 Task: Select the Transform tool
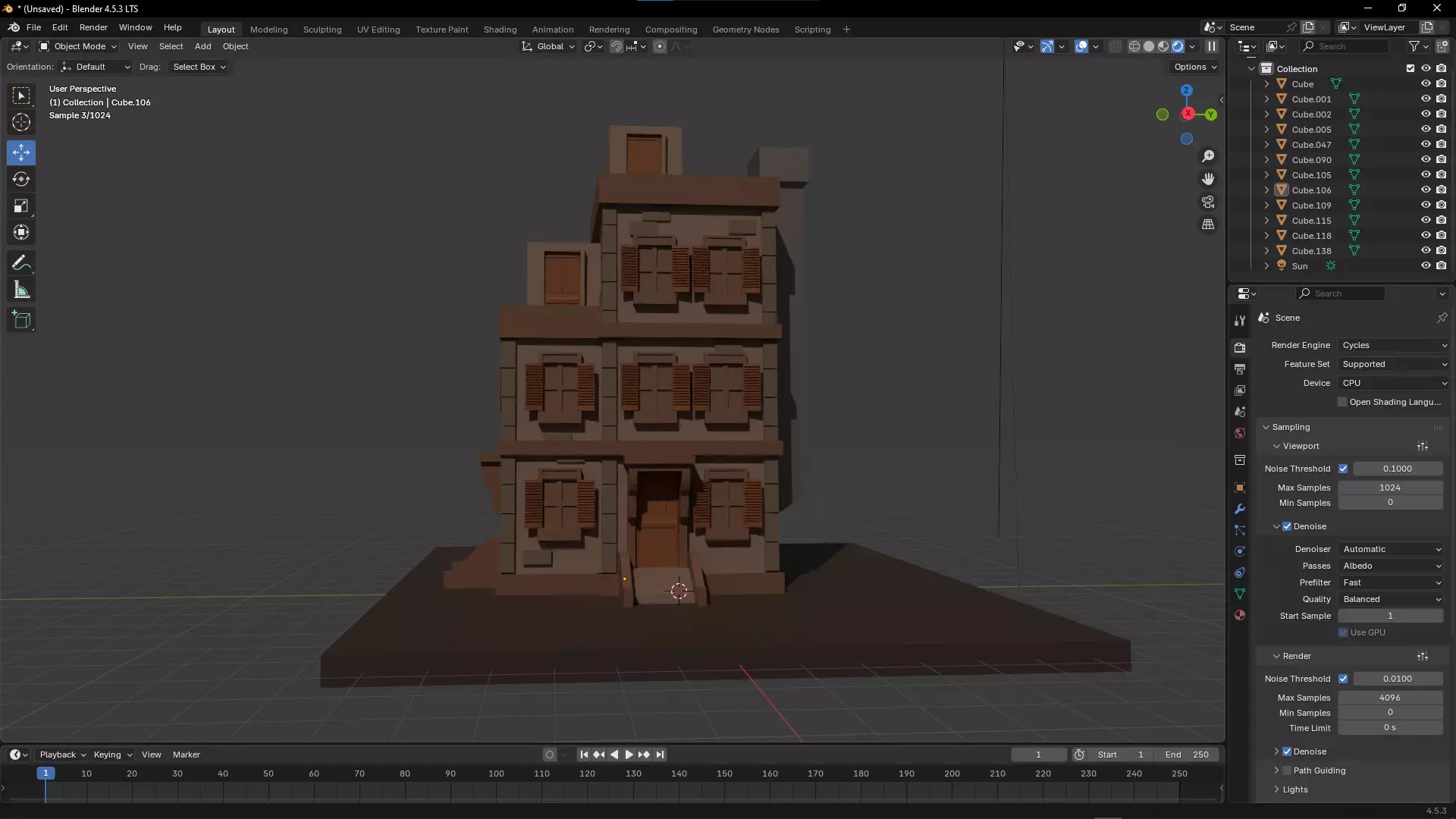(x=21, y=232)
